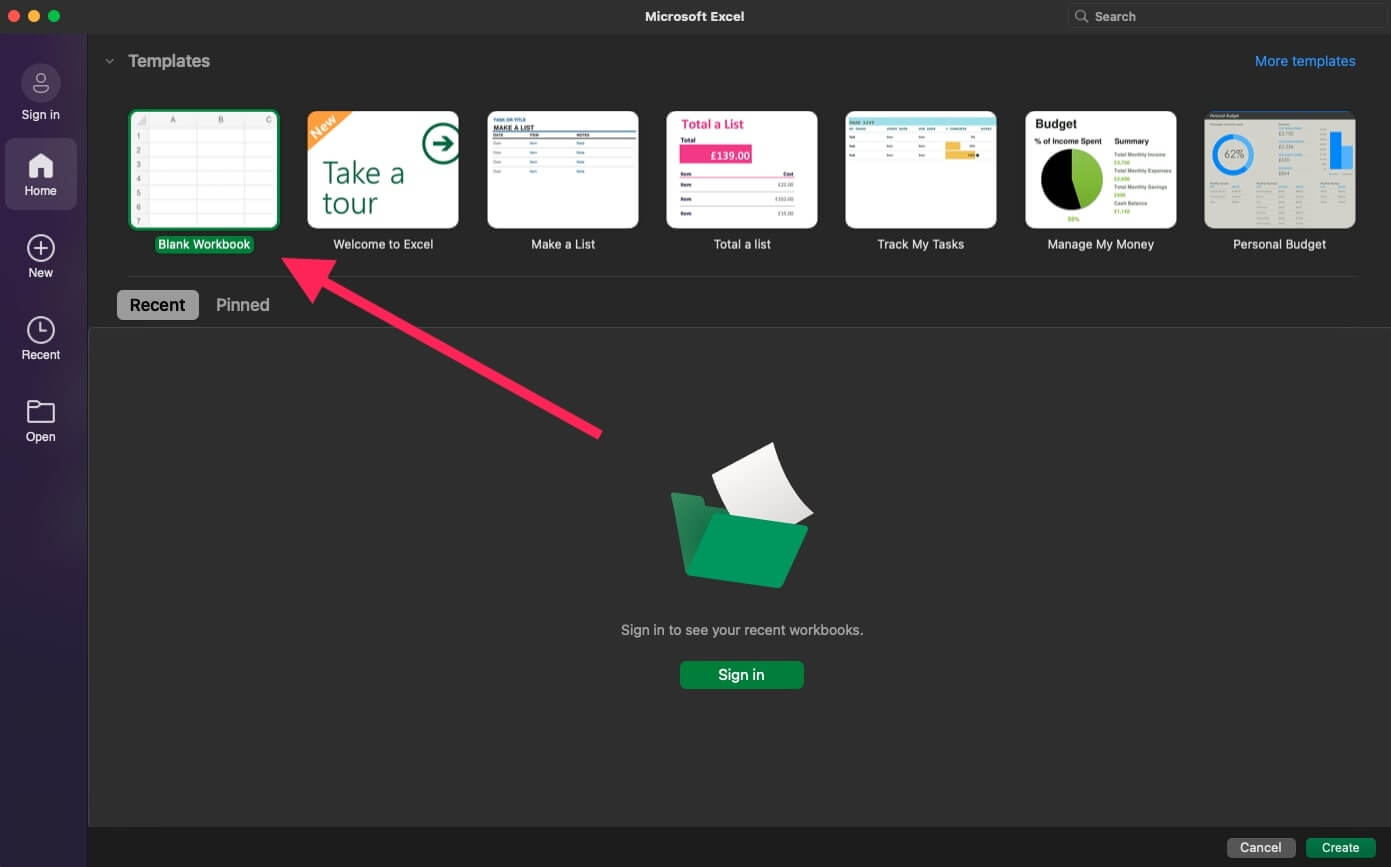This screenshot has height=867, width=1391.
Task: Select the Manage My Money template
Action: (1100, 169)
